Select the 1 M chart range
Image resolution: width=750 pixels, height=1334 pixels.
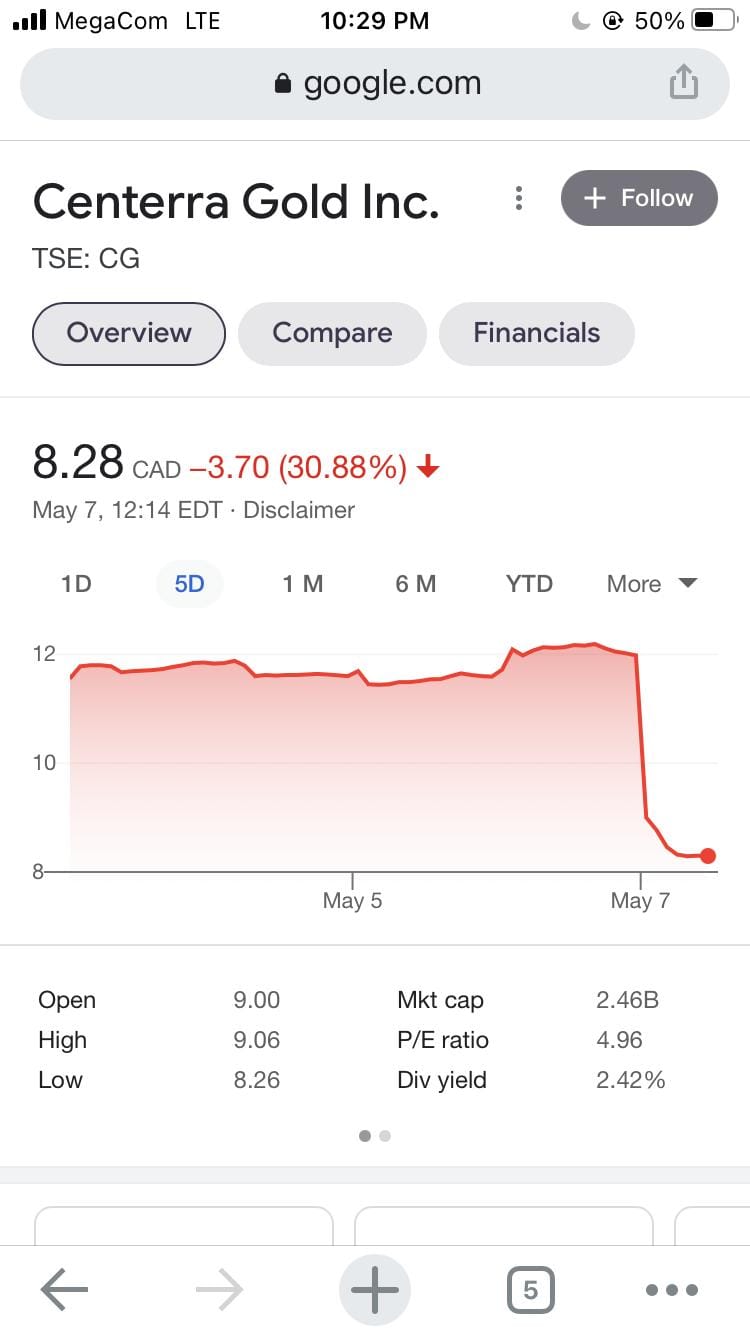point(302,584)
